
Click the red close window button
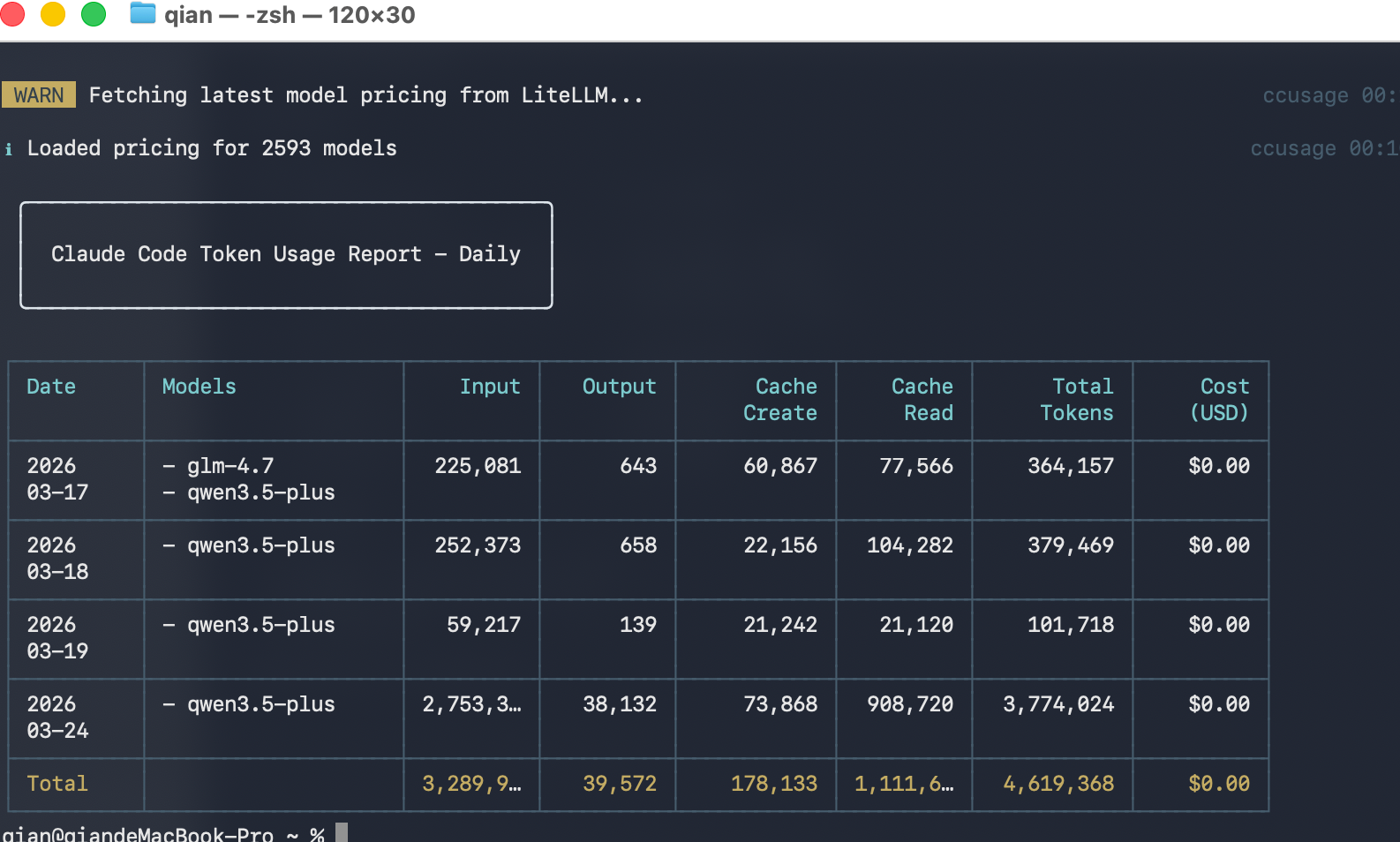11,14
